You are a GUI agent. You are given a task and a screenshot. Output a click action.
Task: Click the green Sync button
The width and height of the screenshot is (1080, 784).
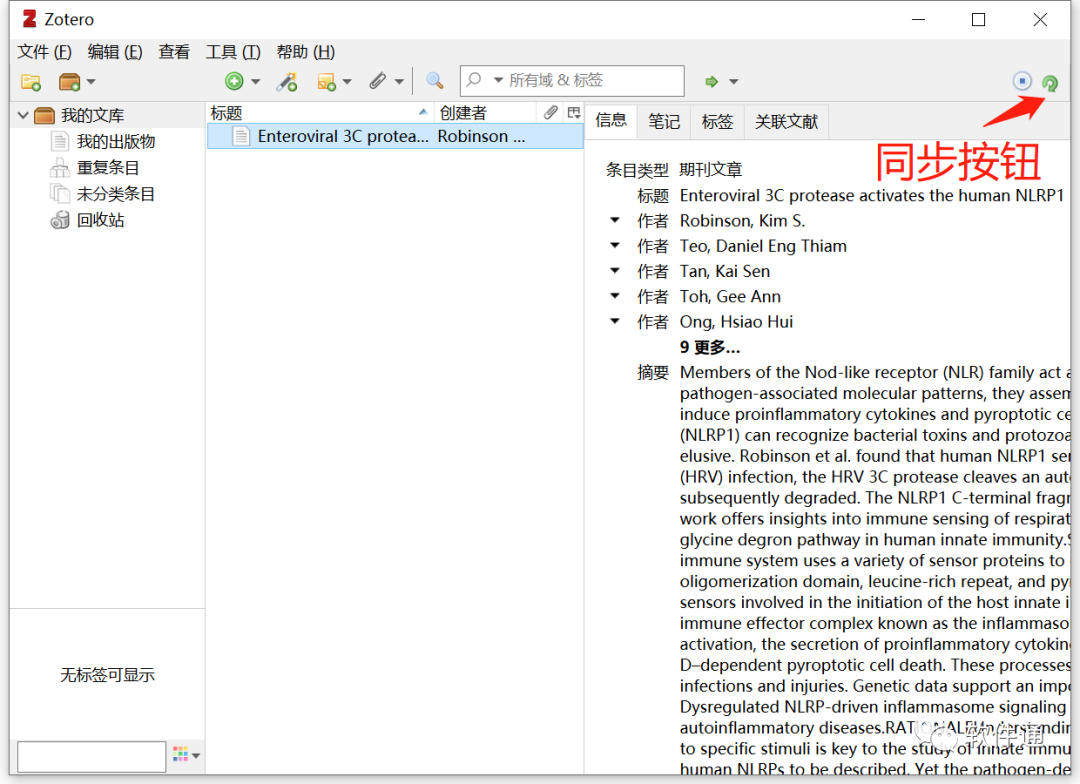pyautogui.click(x=1050, y=83)
